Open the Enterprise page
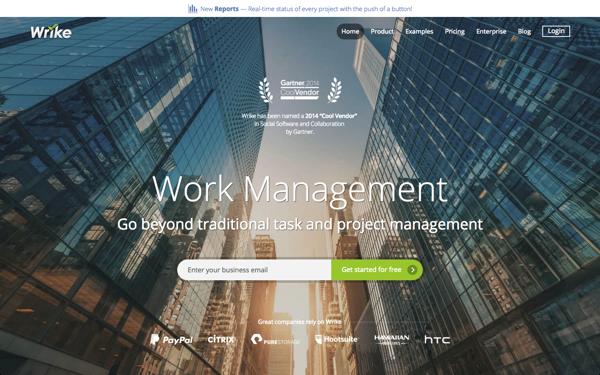This screenshot has height=375, width=600. pos(491,31)
